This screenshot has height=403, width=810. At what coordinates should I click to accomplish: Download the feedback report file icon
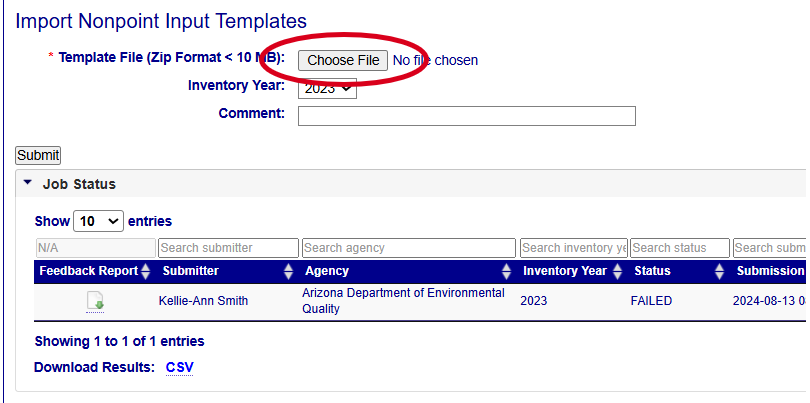click(95, 302)
